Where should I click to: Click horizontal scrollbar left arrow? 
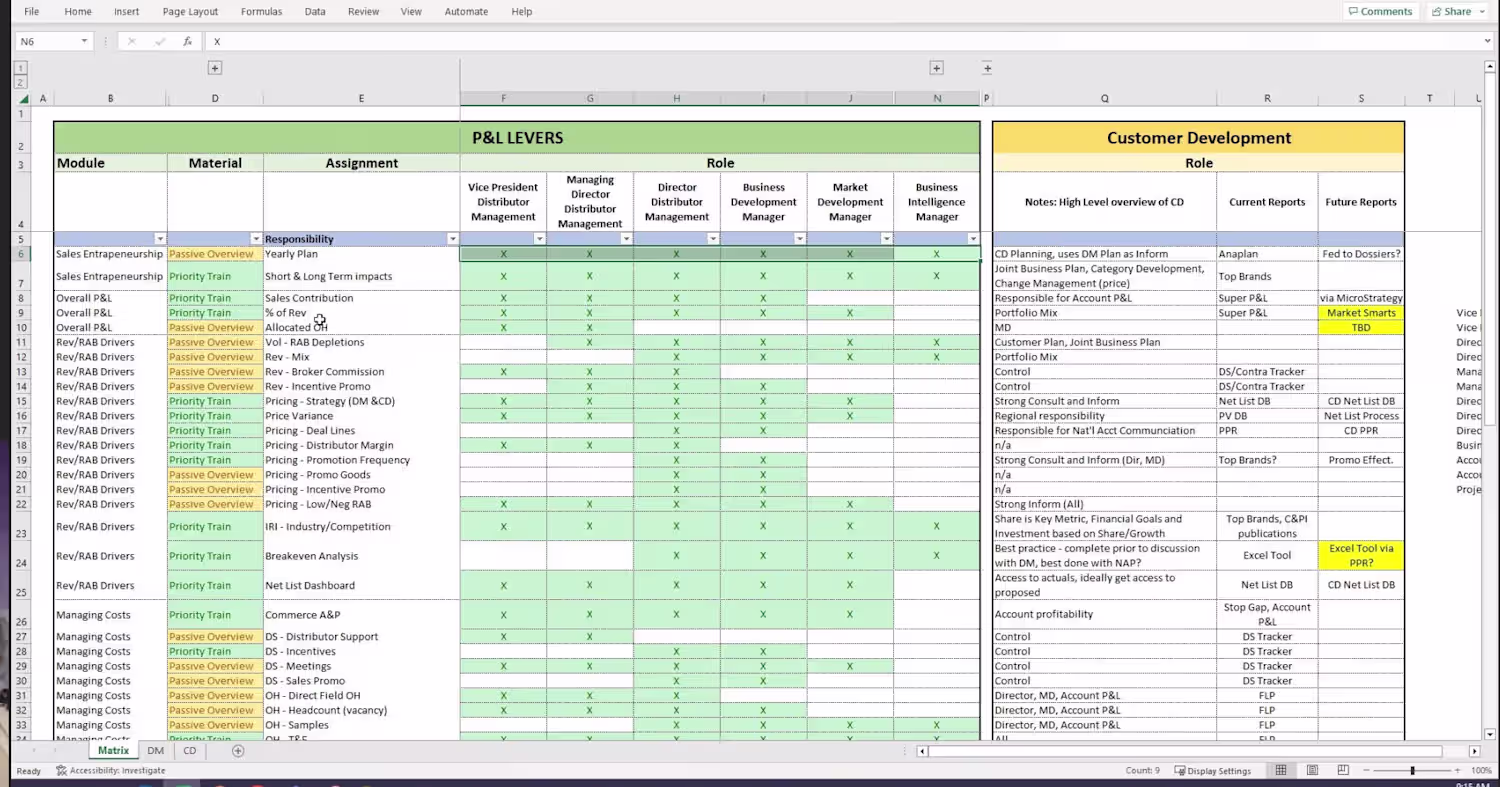(x=923, y=751)
